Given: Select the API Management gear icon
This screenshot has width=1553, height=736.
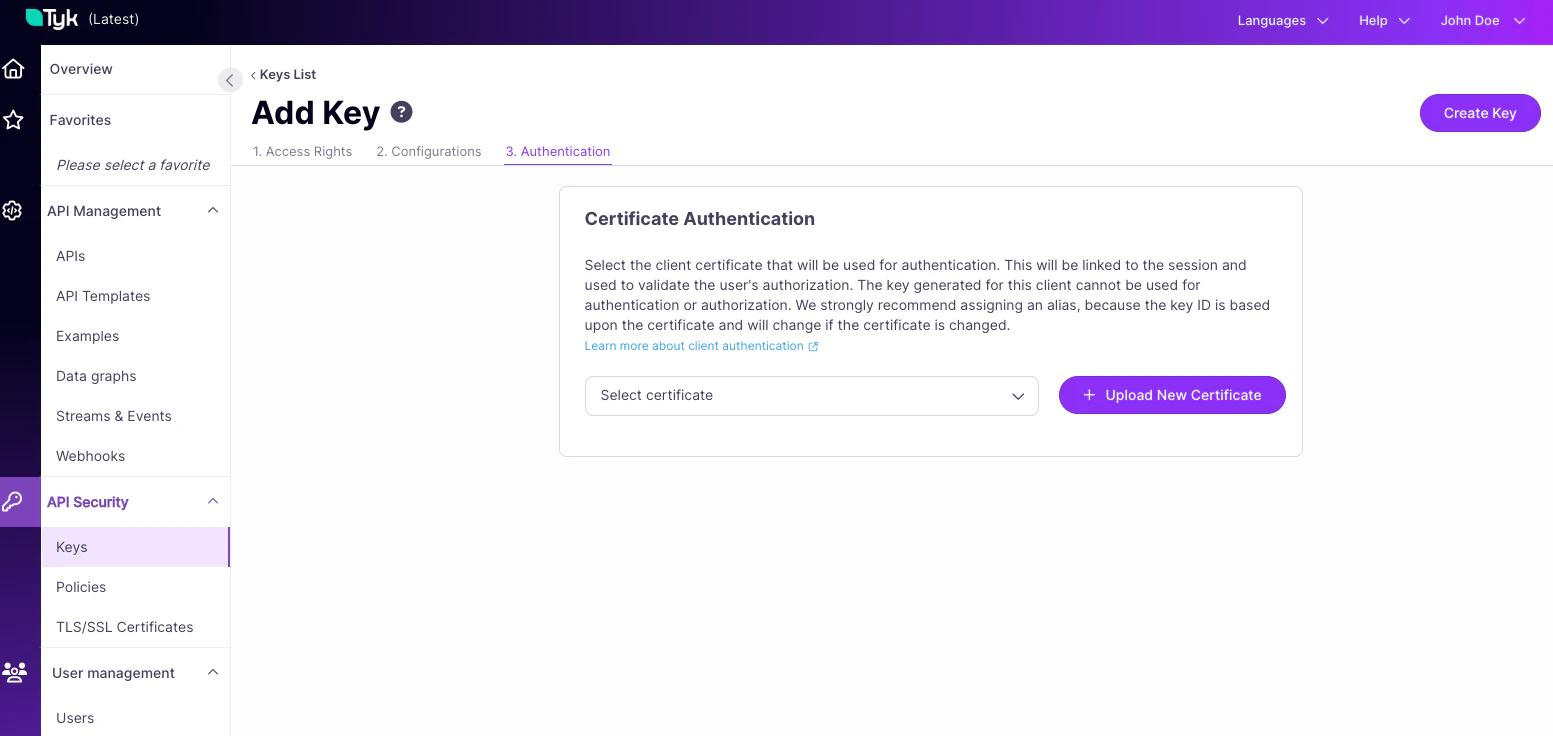Looking at the screenshot, I should click(x=14, y=210).
